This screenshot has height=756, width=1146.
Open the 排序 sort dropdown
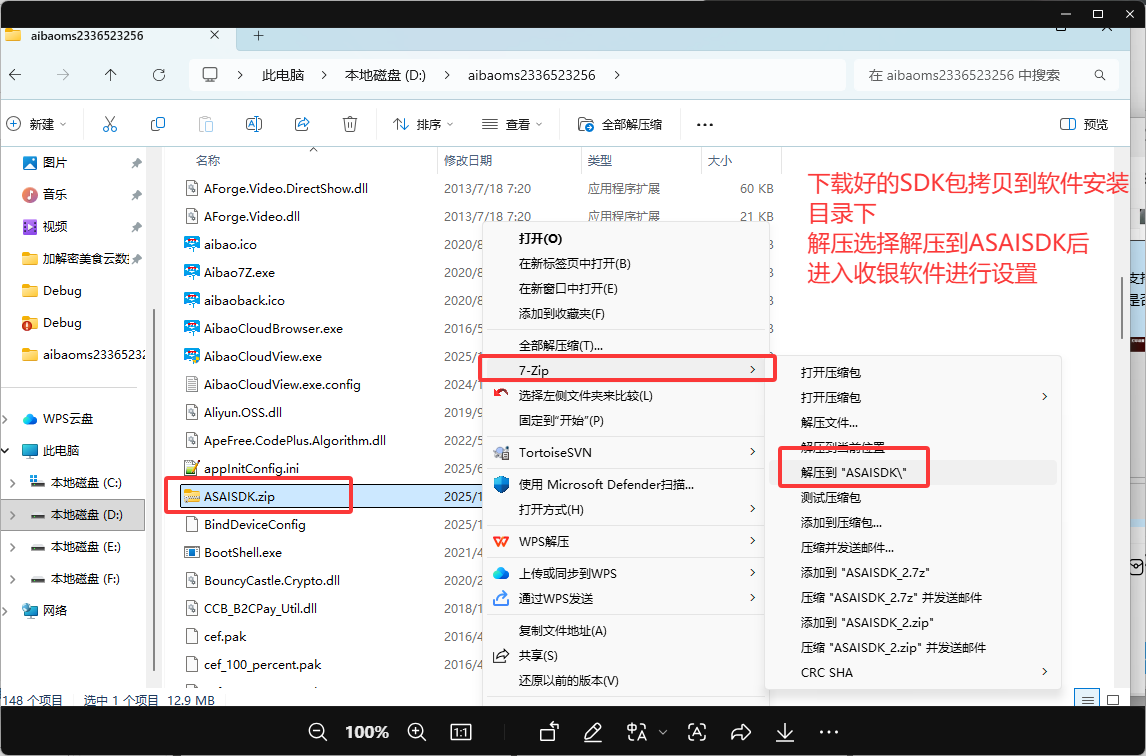(423, 124)
